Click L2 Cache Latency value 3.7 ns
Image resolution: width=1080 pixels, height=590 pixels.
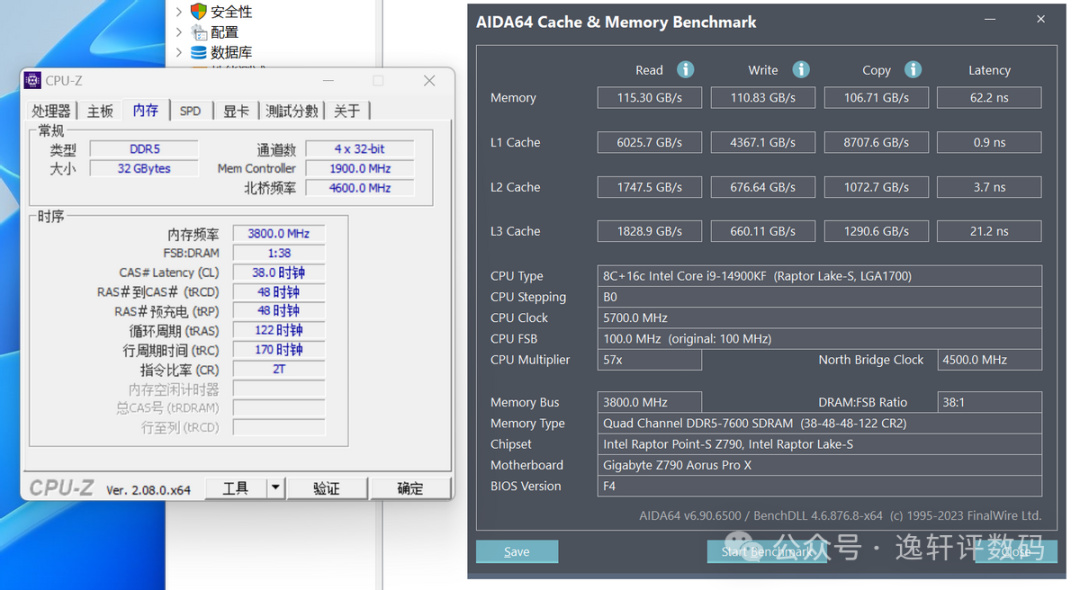[989, 187]
